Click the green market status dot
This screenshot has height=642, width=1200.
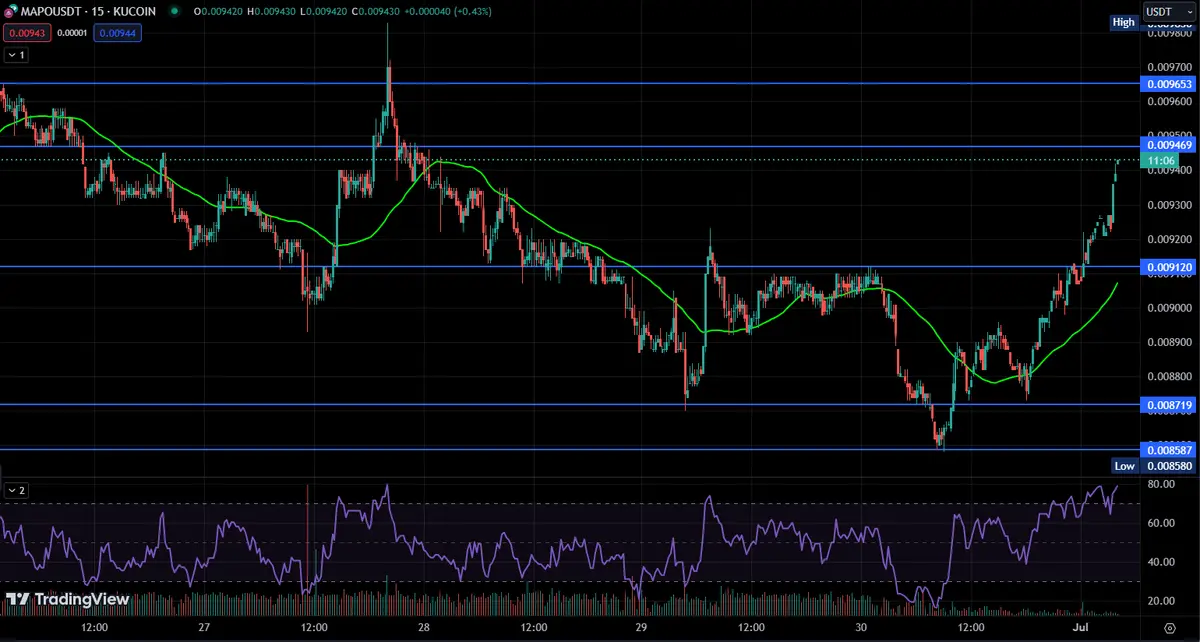pyautogui.click(x=174, y=12)
